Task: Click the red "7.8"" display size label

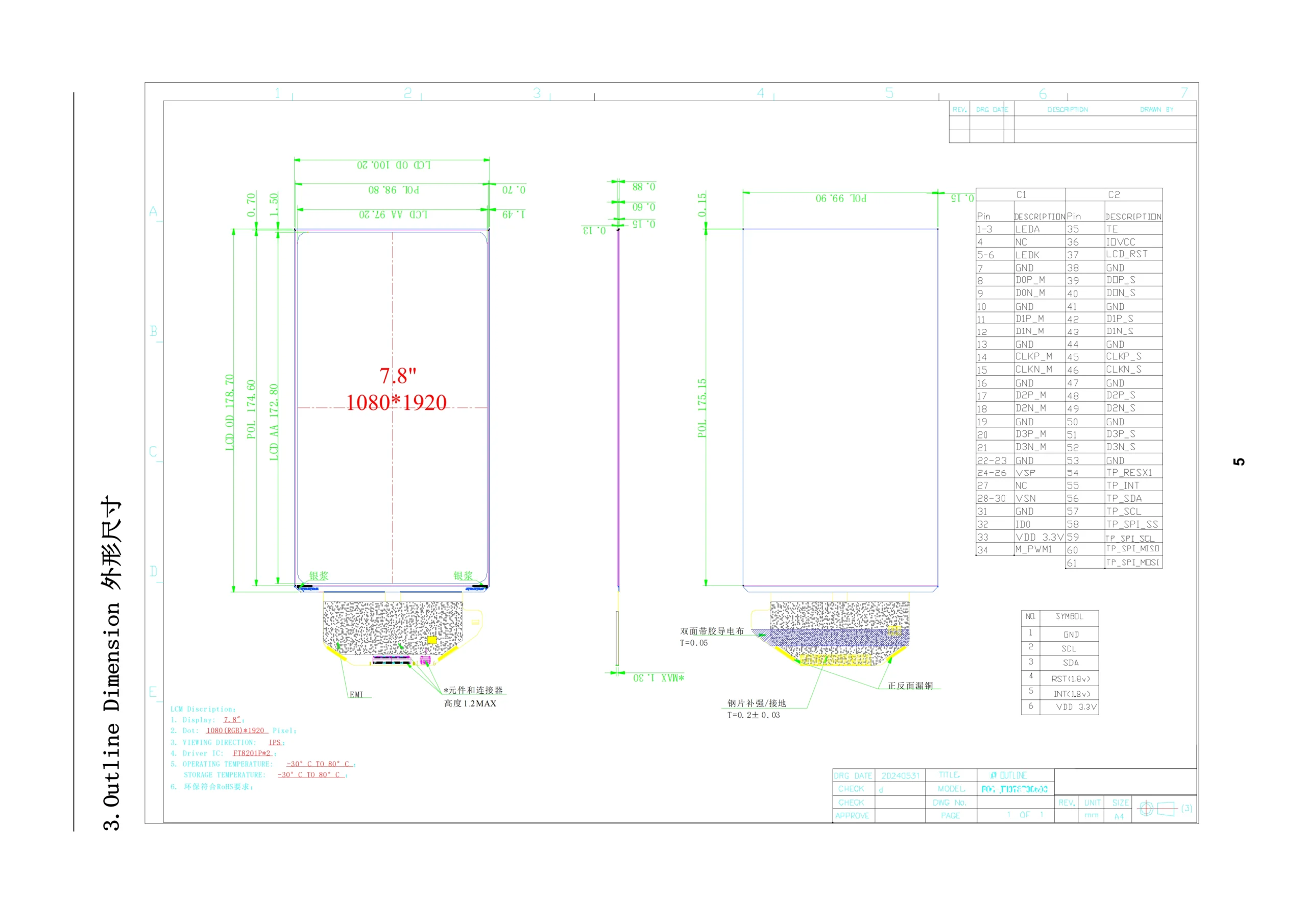Action: coord(398,376)
